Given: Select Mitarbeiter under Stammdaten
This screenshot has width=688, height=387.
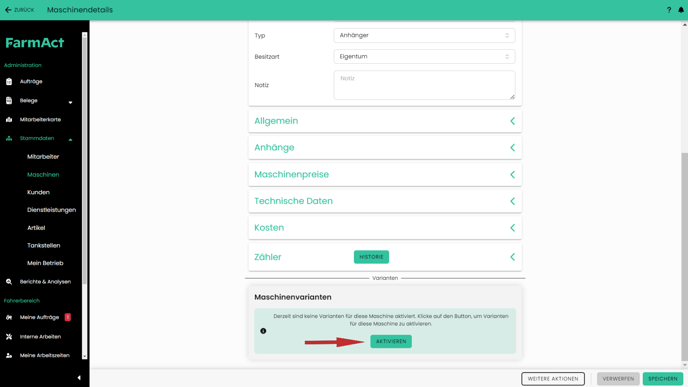Looking at the screenshot, I should (43, 157).
